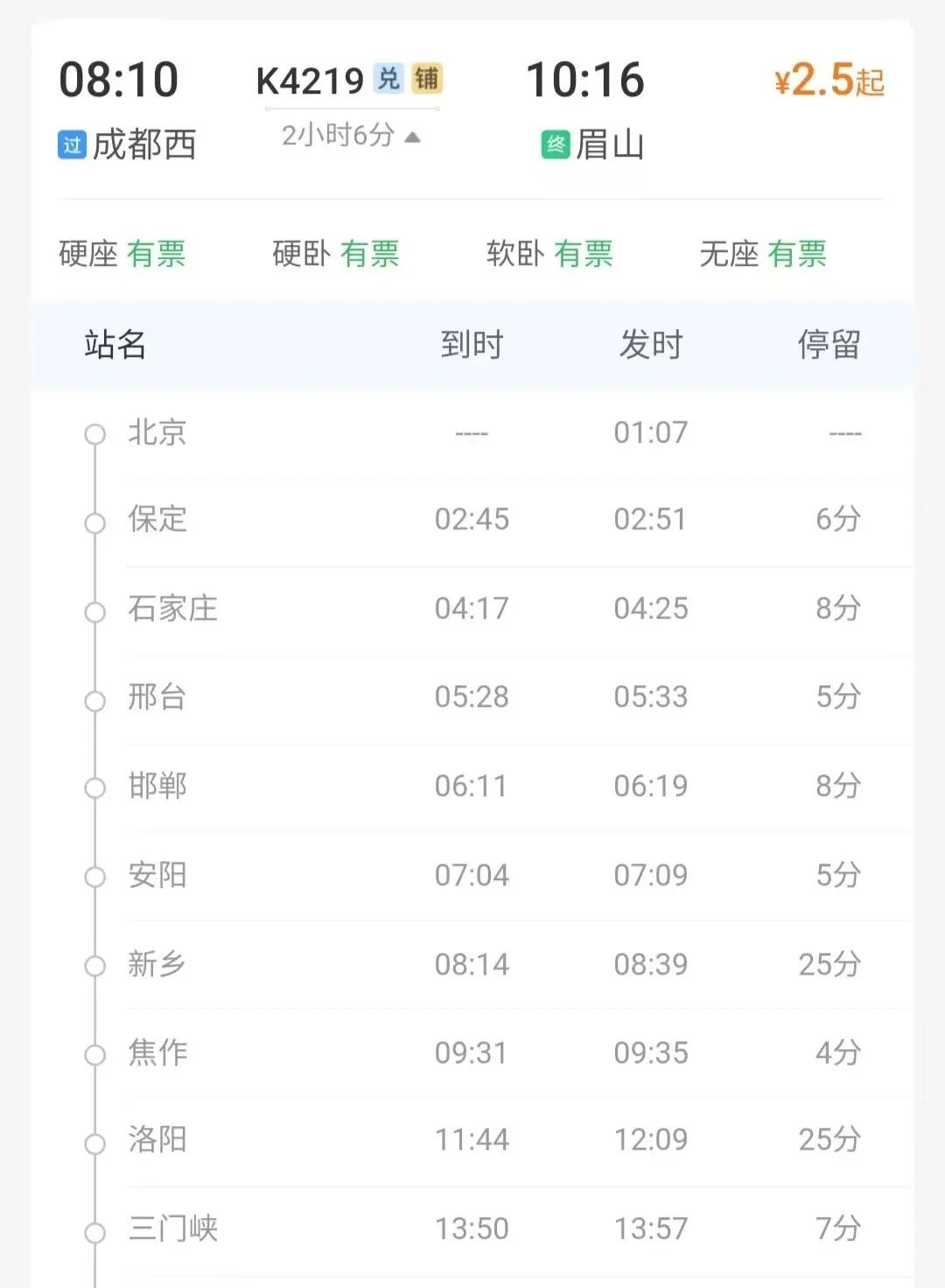945x1288 pixels.
Task: Select the 硬卧 有票 seat option
Action: (336, 254)
